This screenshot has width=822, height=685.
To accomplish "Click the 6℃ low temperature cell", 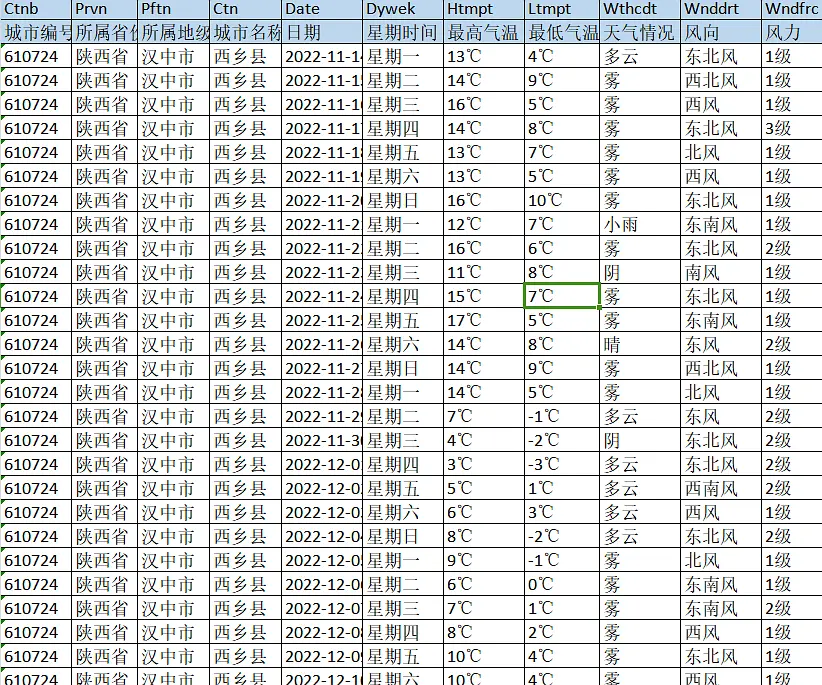I will click(562, 248).
